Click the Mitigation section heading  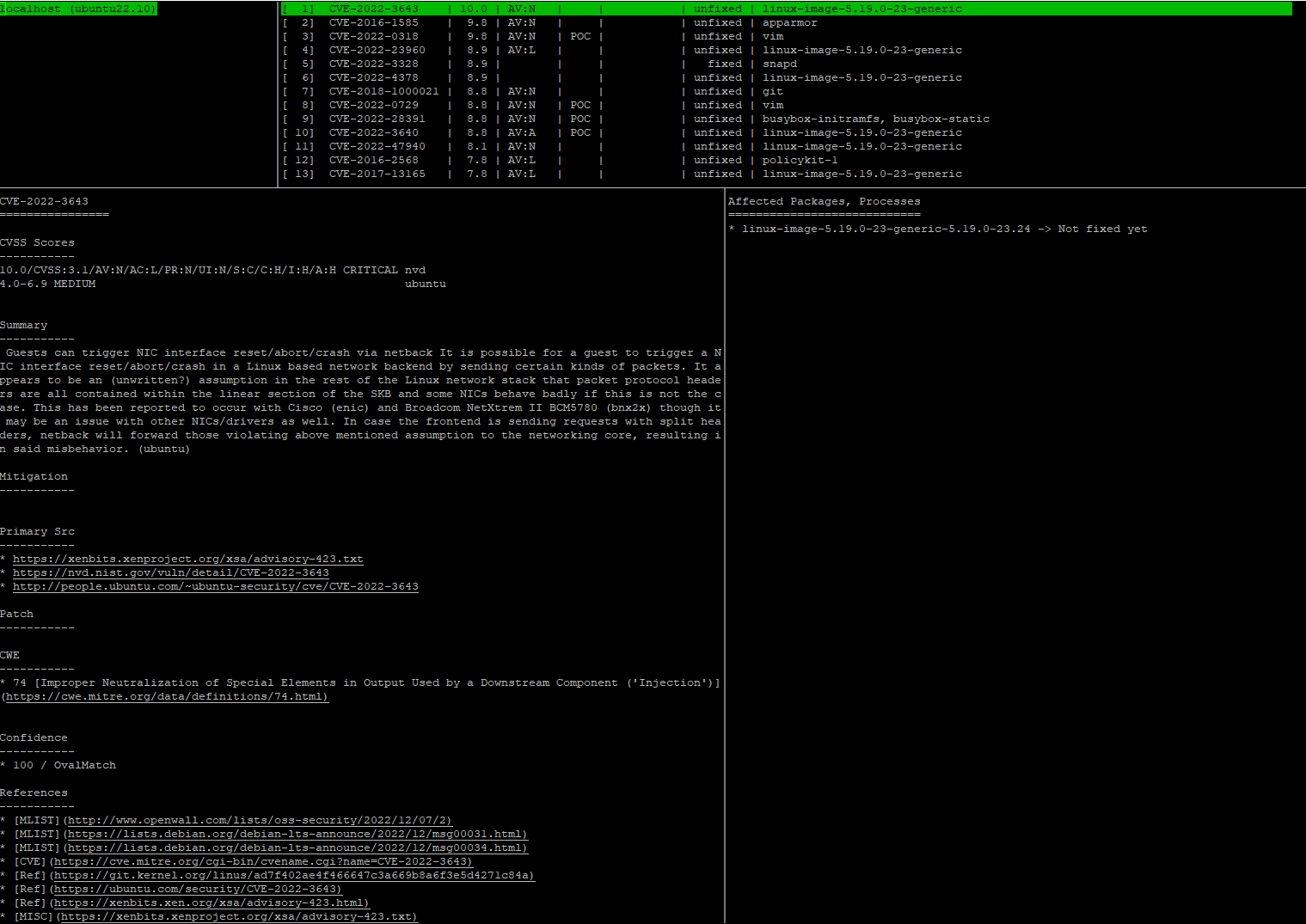[34, 476]
